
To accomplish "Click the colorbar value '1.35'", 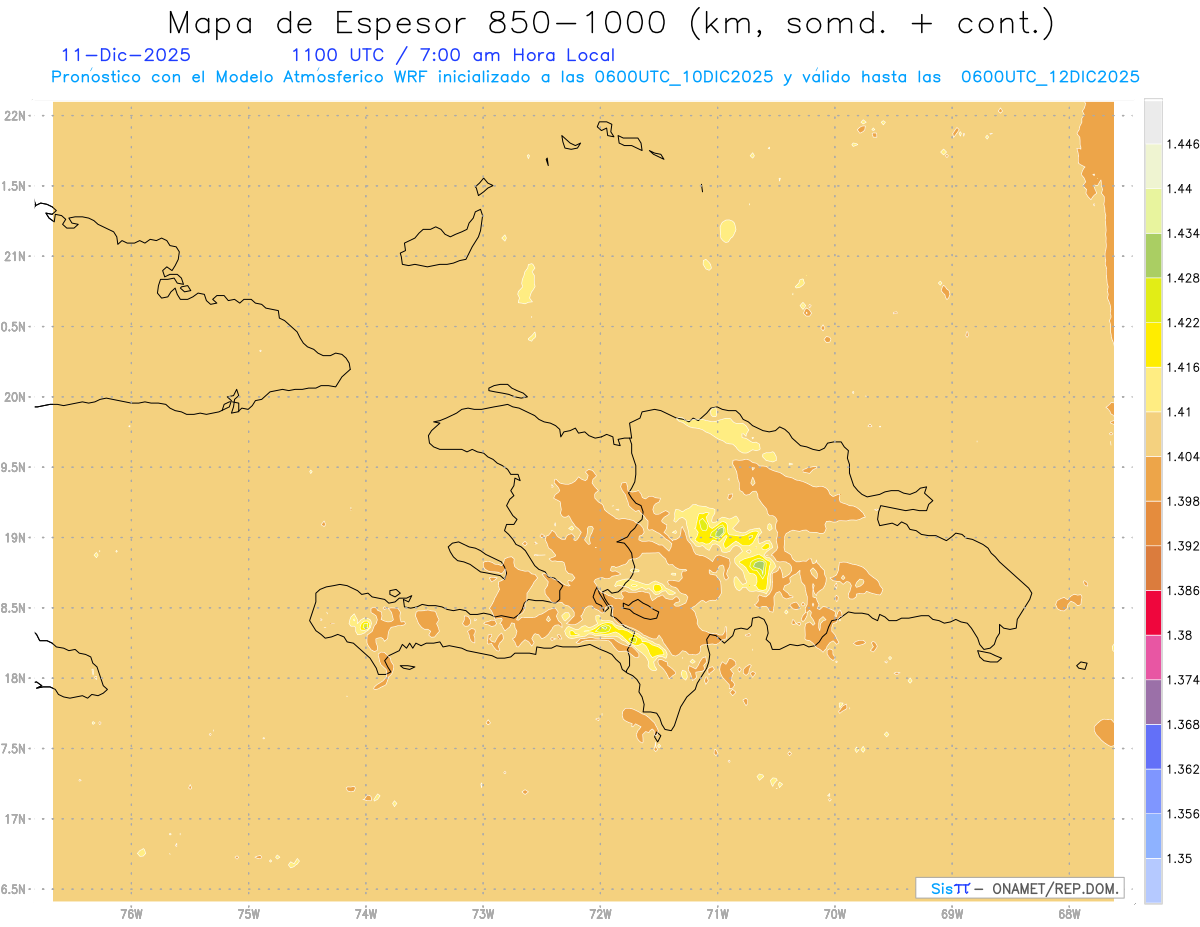I will 1180,858.
